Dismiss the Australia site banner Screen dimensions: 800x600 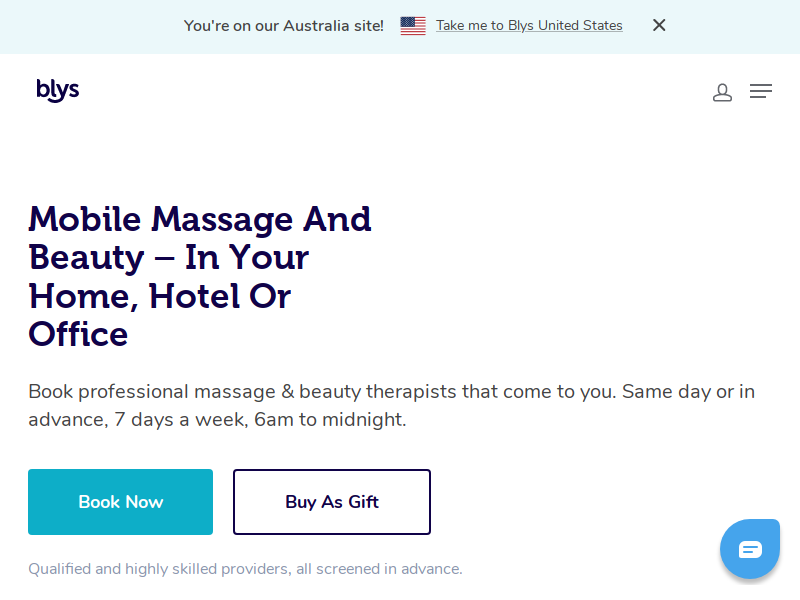point(659,25)
